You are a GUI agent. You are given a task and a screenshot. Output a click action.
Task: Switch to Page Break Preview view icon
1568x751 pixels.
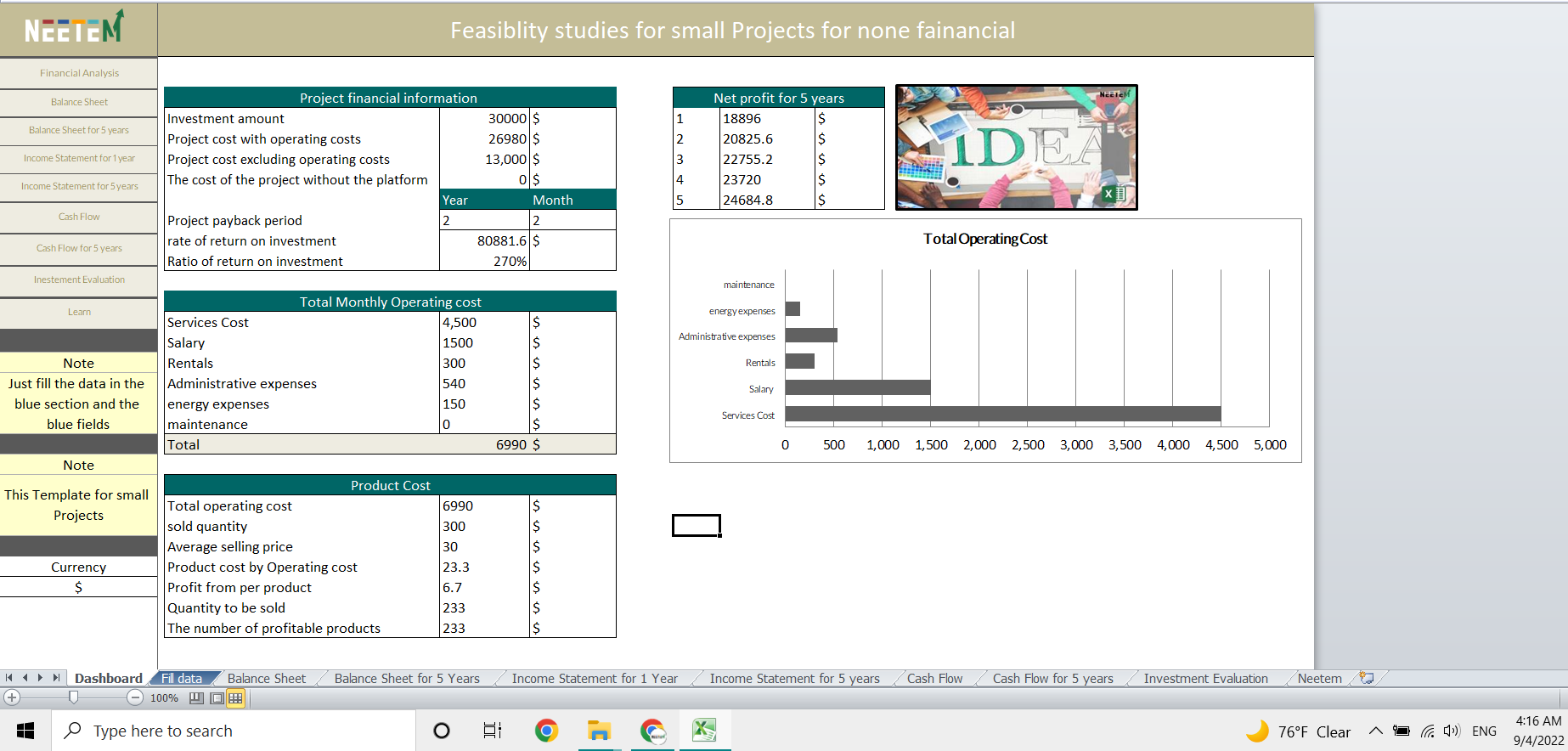coord(196,698)
